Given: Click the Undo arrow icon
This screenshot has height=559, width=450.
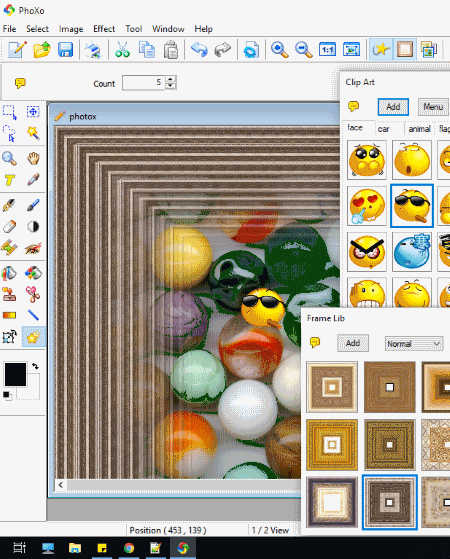Looking at the screenshot, I should [x=199, y=50].
